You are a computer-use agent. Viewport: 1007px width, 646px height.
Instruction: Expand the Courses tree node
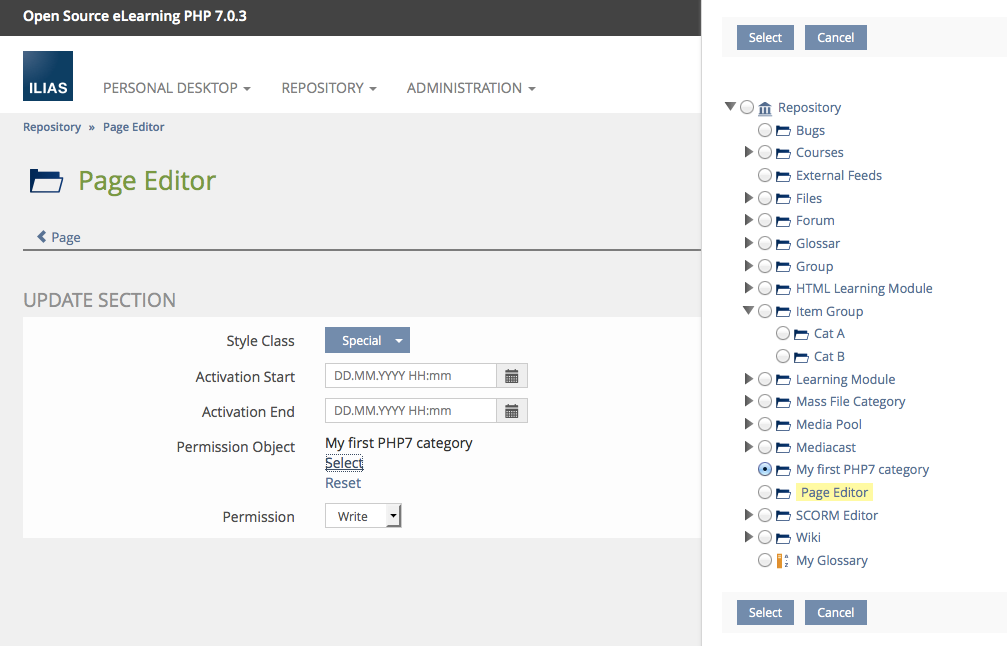click(x=748, y=153)
